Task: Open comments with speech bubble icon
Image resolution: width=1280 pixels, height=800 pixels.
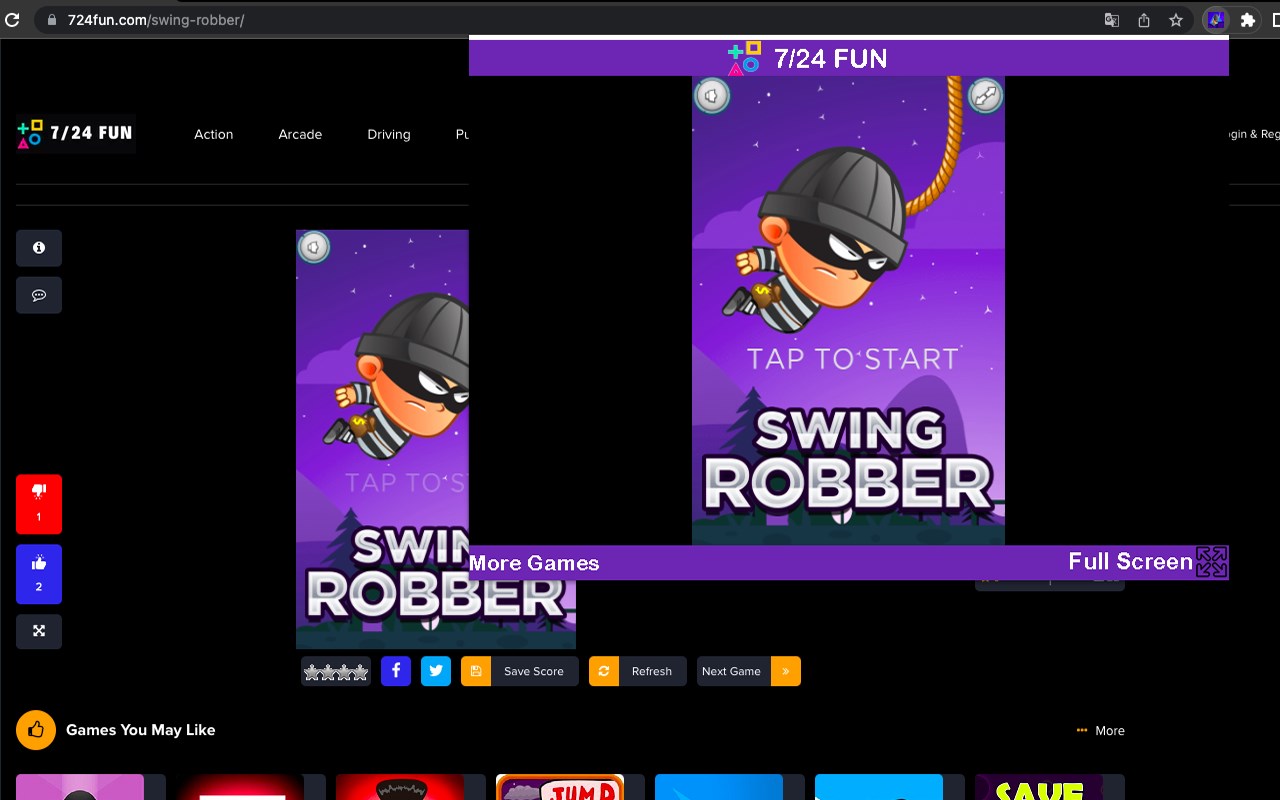Action: [39, 295]
